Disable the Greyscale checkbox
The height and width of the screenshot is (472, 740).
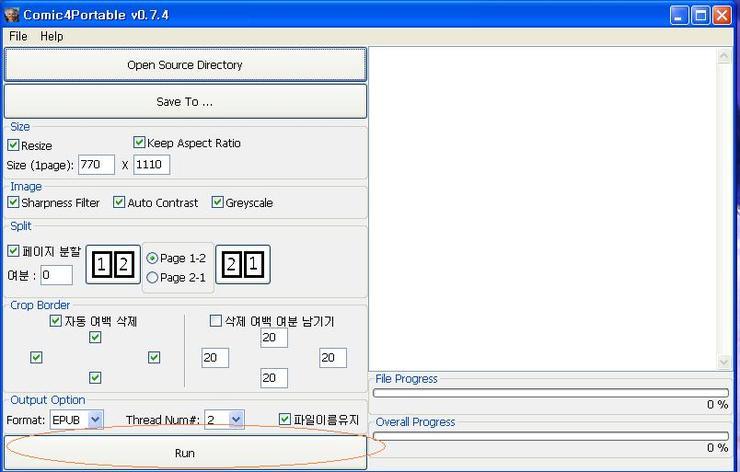click(218, 202)
